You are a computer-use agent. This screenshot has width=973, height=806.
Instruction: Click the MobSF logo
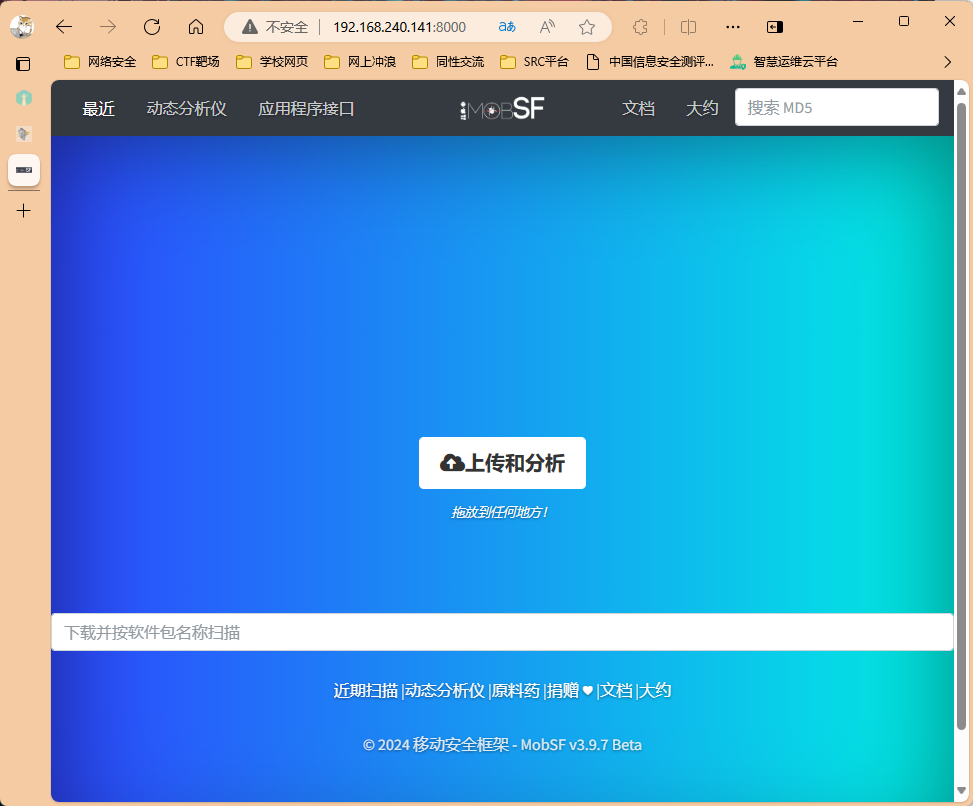[502, 109]
